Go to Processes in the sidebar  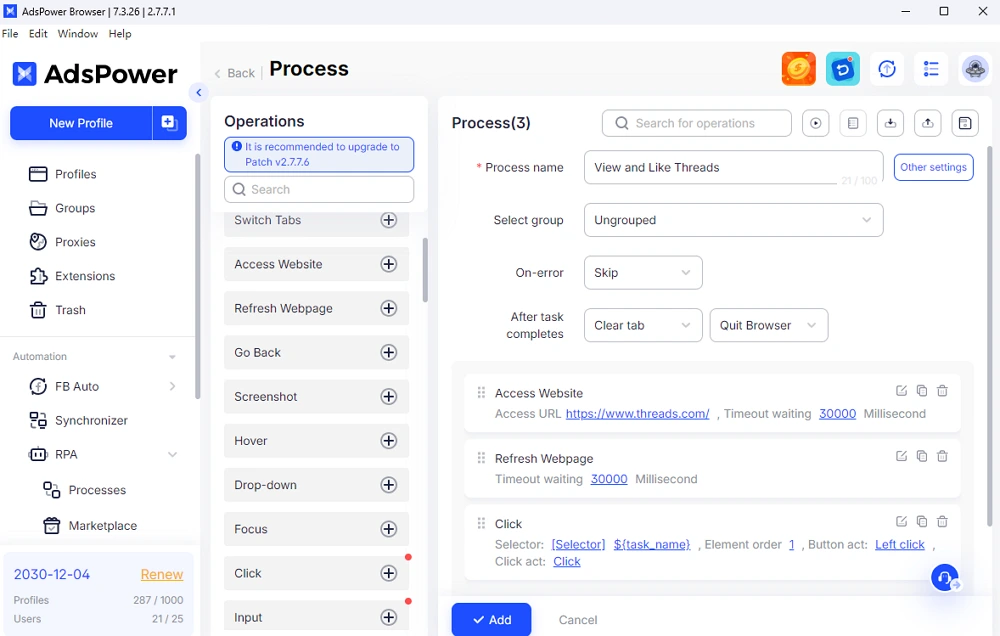[x=97, y=490]
